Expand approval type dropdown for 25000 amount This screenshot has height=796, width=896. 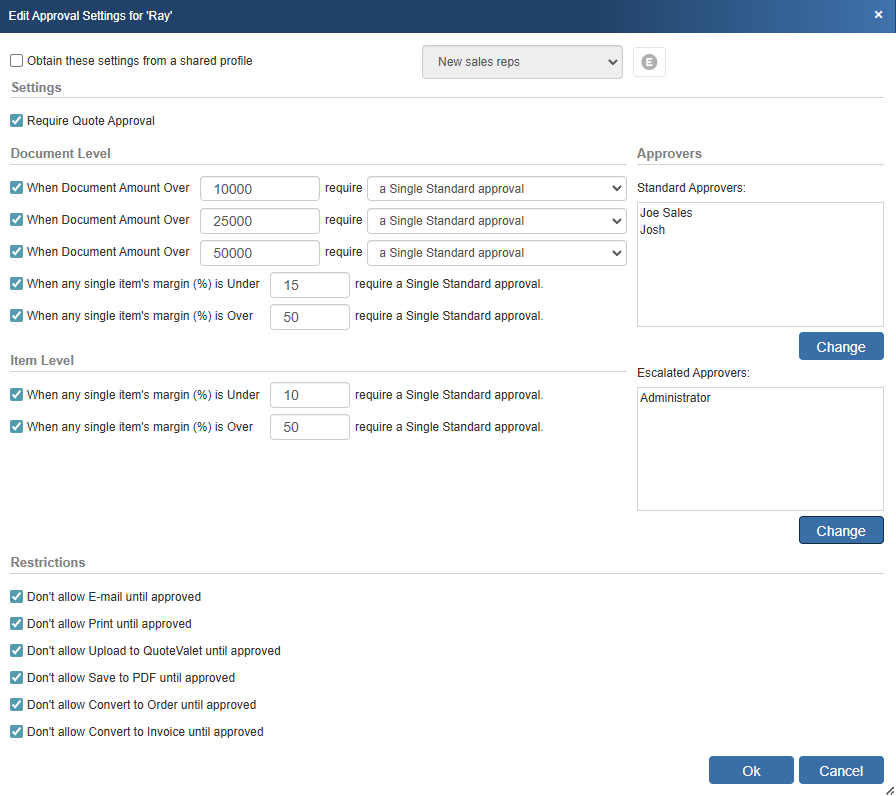click(496, 221)
